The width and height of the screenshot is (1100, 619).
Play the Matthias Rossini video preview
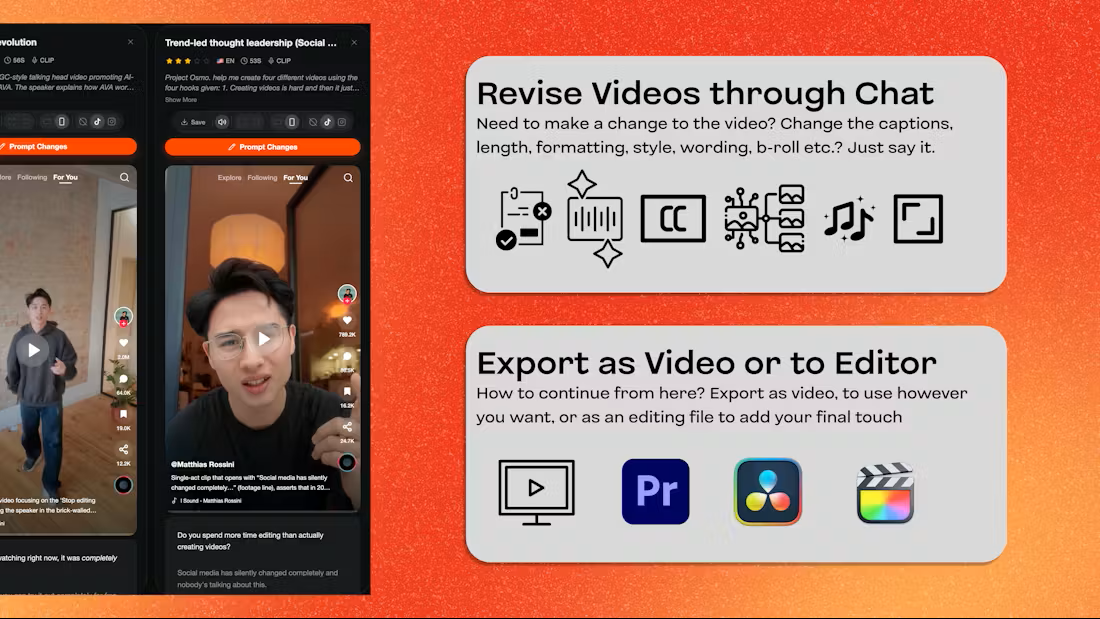pyautogui.click(x=264, y=339)
